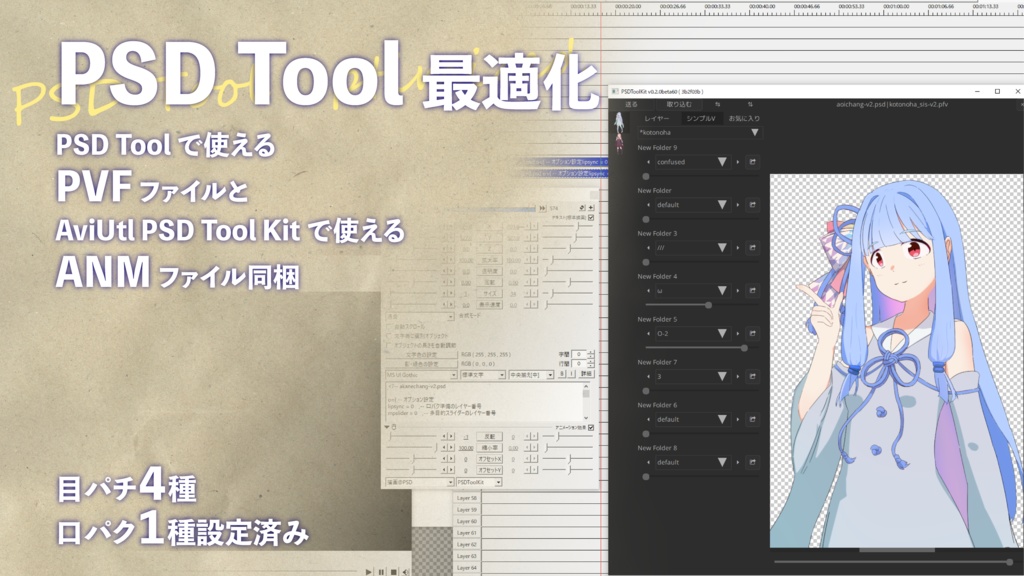Open 中央揃え[中] alignment dropdown
1024x576 pixels.
pos(532,375)
